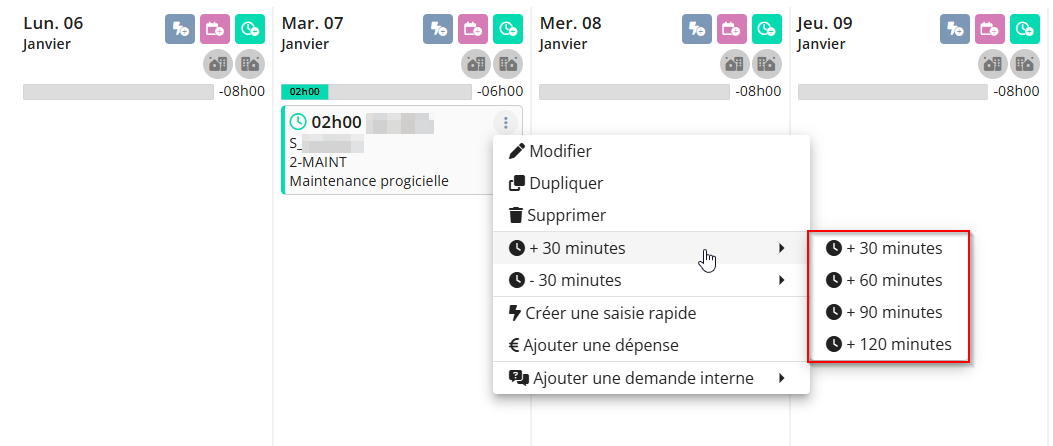The width and height of the screenshot is (1053, 446).
Task: Click Wednesday 08 green clock icon
Action: (767, 30)
